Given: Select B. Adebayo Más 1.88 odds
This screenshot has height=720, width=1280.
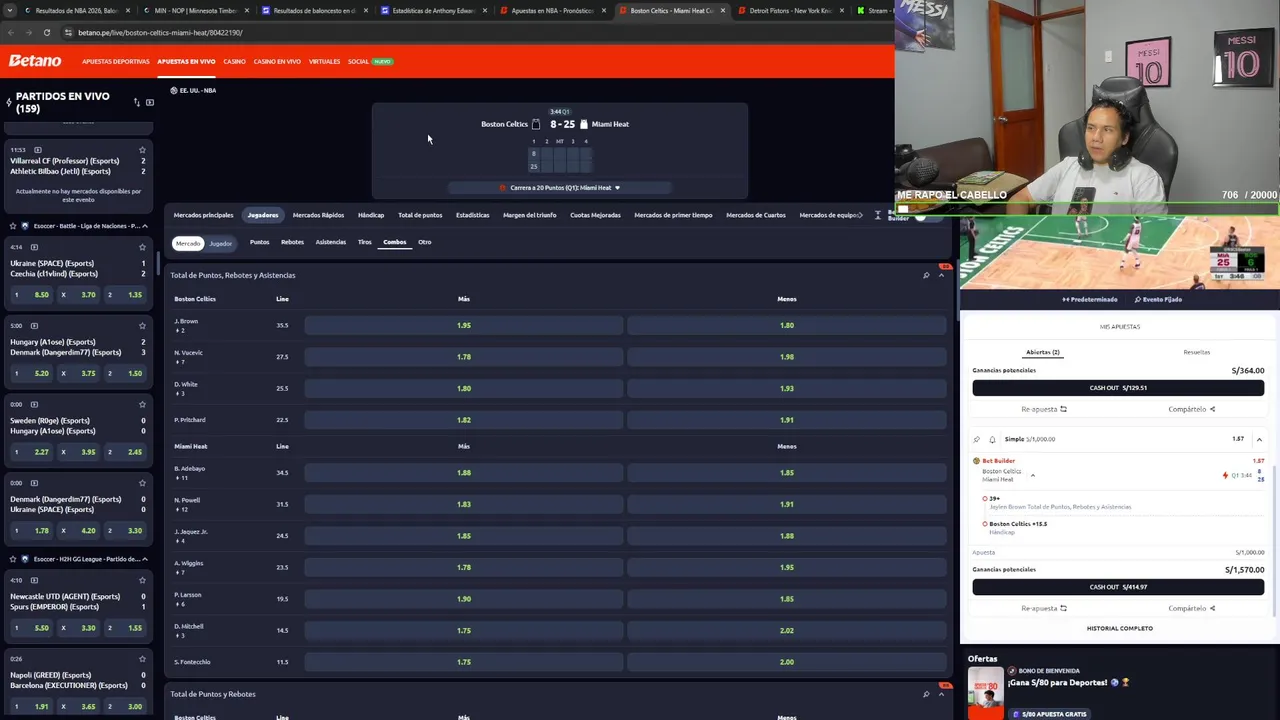Looking at the screenshot, I should [464, 473].
